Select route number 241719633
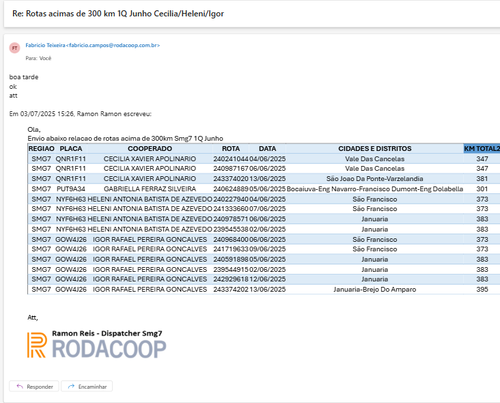The height and width of the screenshot is (403, 500). (231, 249)
